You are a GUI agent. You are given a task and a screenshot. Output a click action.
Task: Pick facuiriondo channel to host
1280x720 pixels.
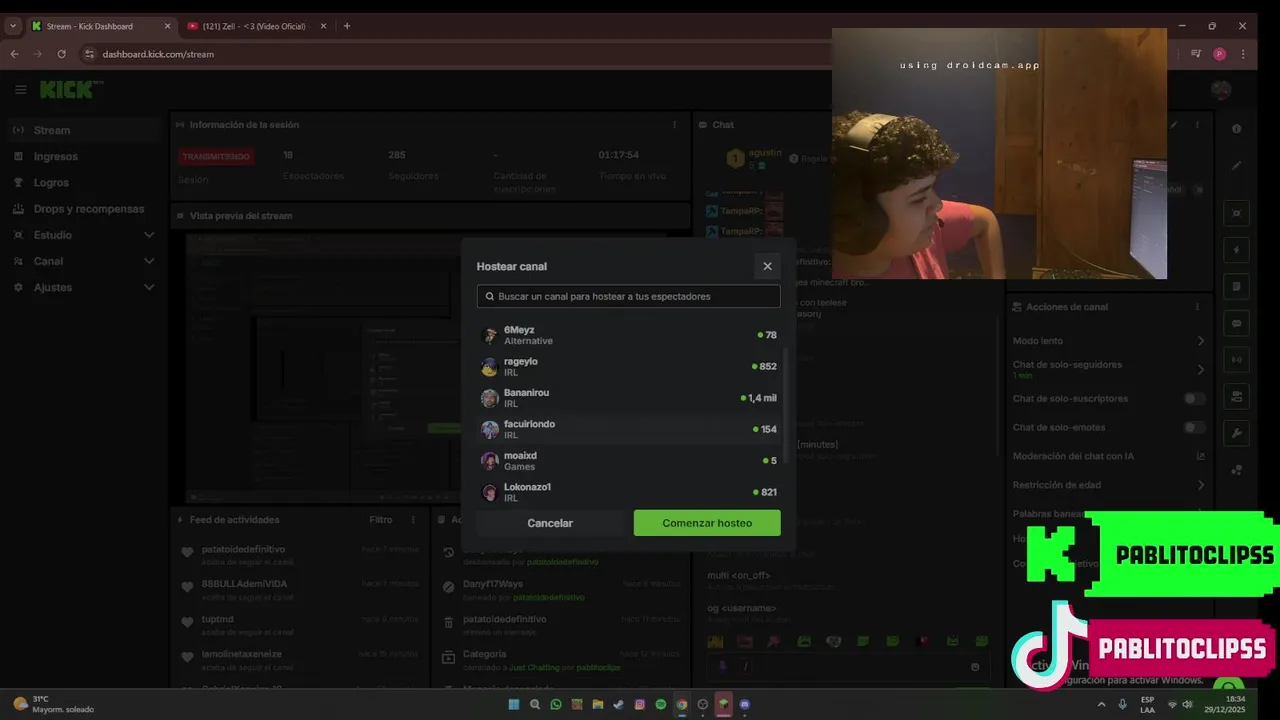coord(628,429)
